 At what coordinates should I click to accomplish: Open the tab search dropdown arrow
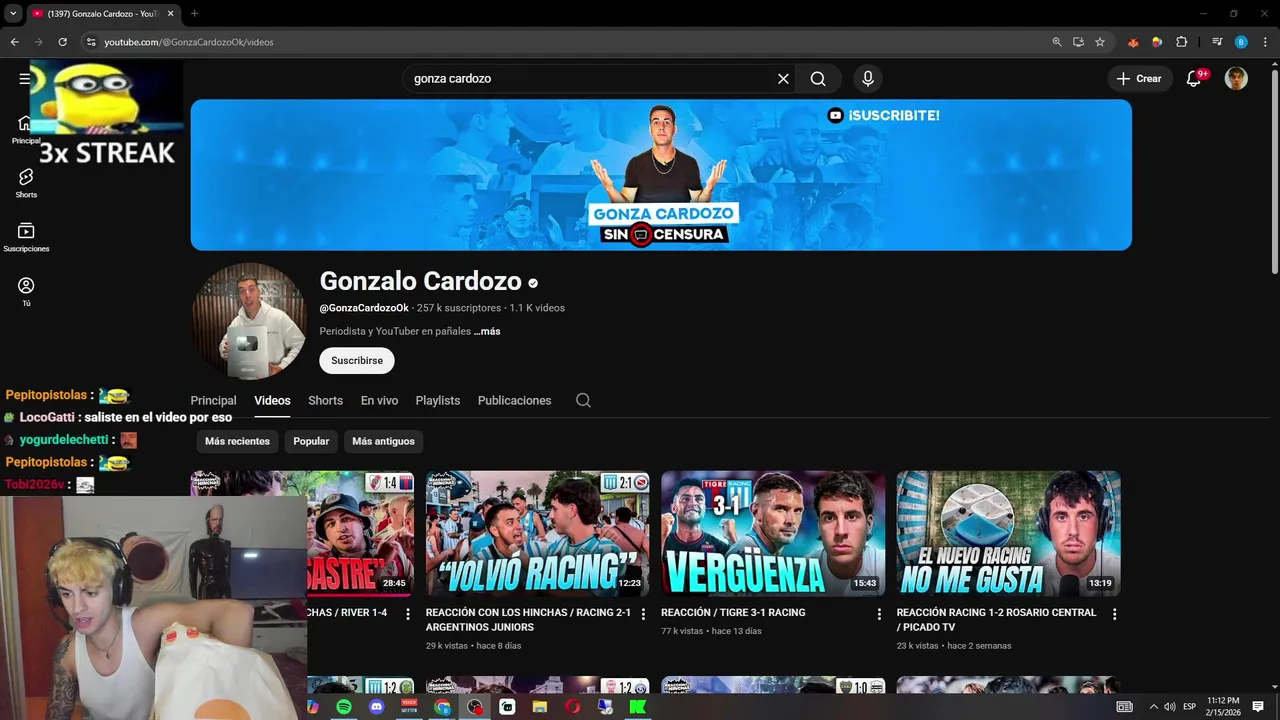pos(13,13)
